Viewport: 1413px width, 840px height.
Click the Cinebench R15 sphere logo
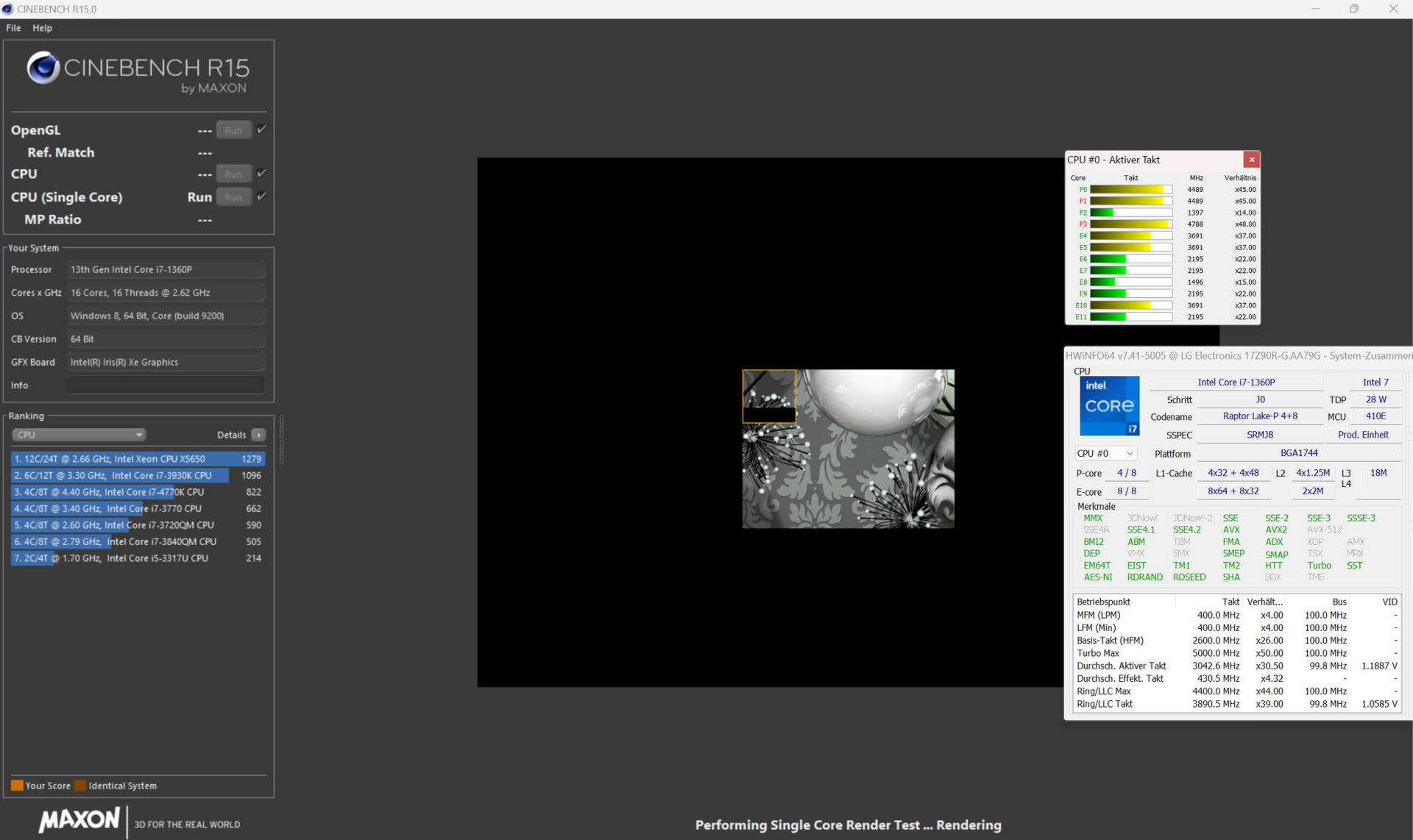(43, 68)
